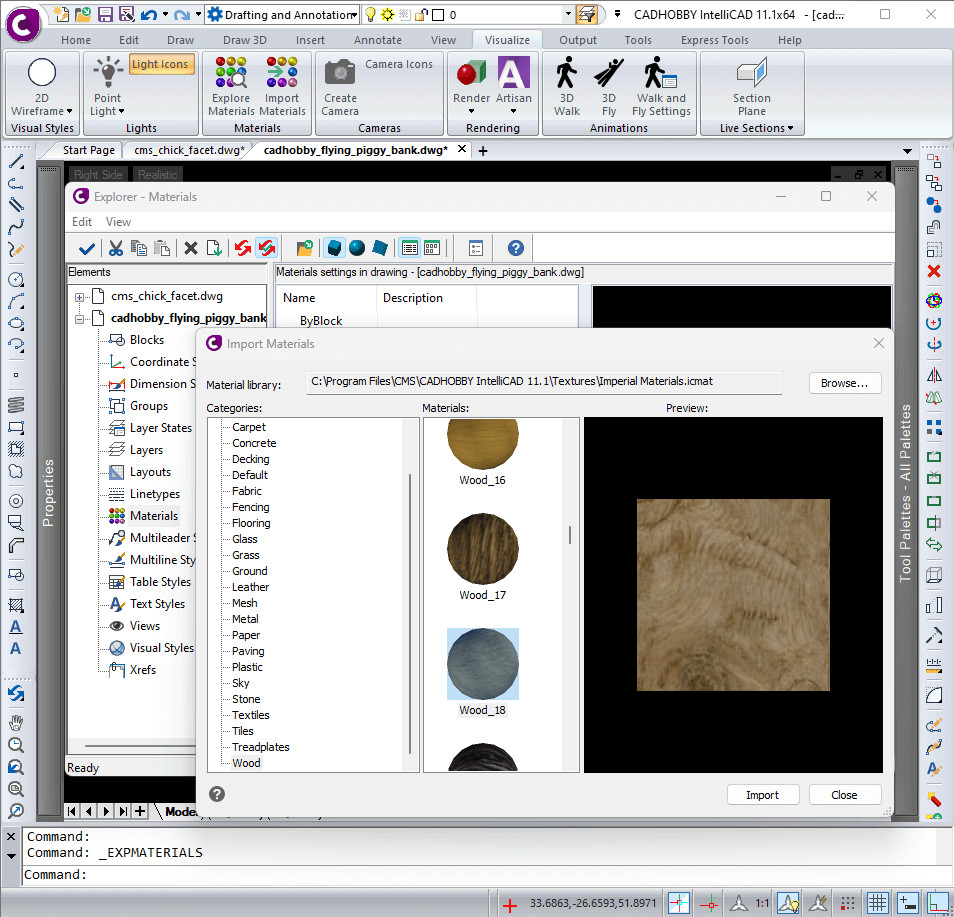The image size is (954, 917).
Task: Click the Browse... button
Action: point(844,383)
